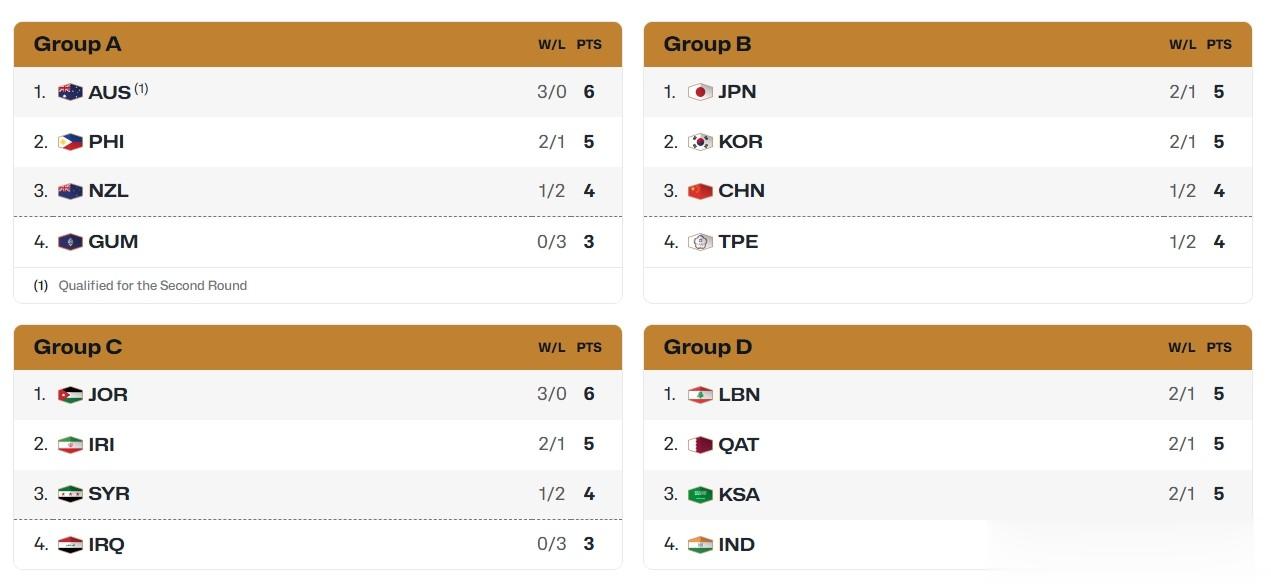
Task: Click the Saudi Arabia flag icon
Action: tap(700, 495)
